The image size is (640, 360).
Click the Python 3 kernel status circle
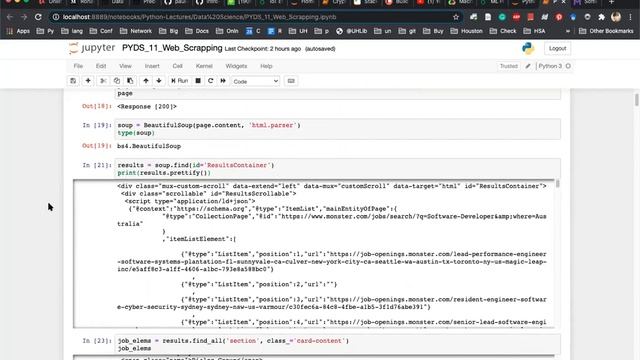coord(568,66)
